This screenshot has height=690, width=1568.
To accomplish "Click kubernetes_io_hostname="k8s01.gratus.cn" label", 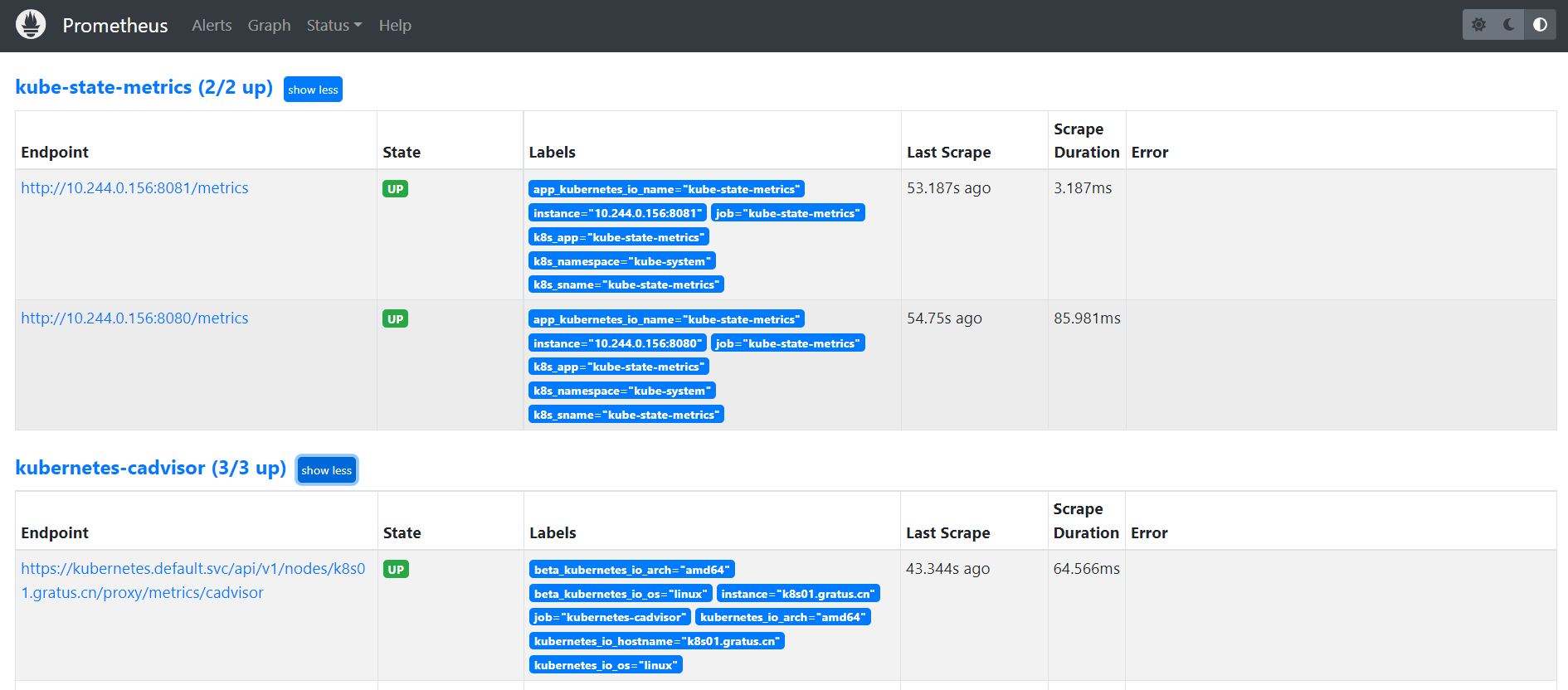I will coord(657,641).
